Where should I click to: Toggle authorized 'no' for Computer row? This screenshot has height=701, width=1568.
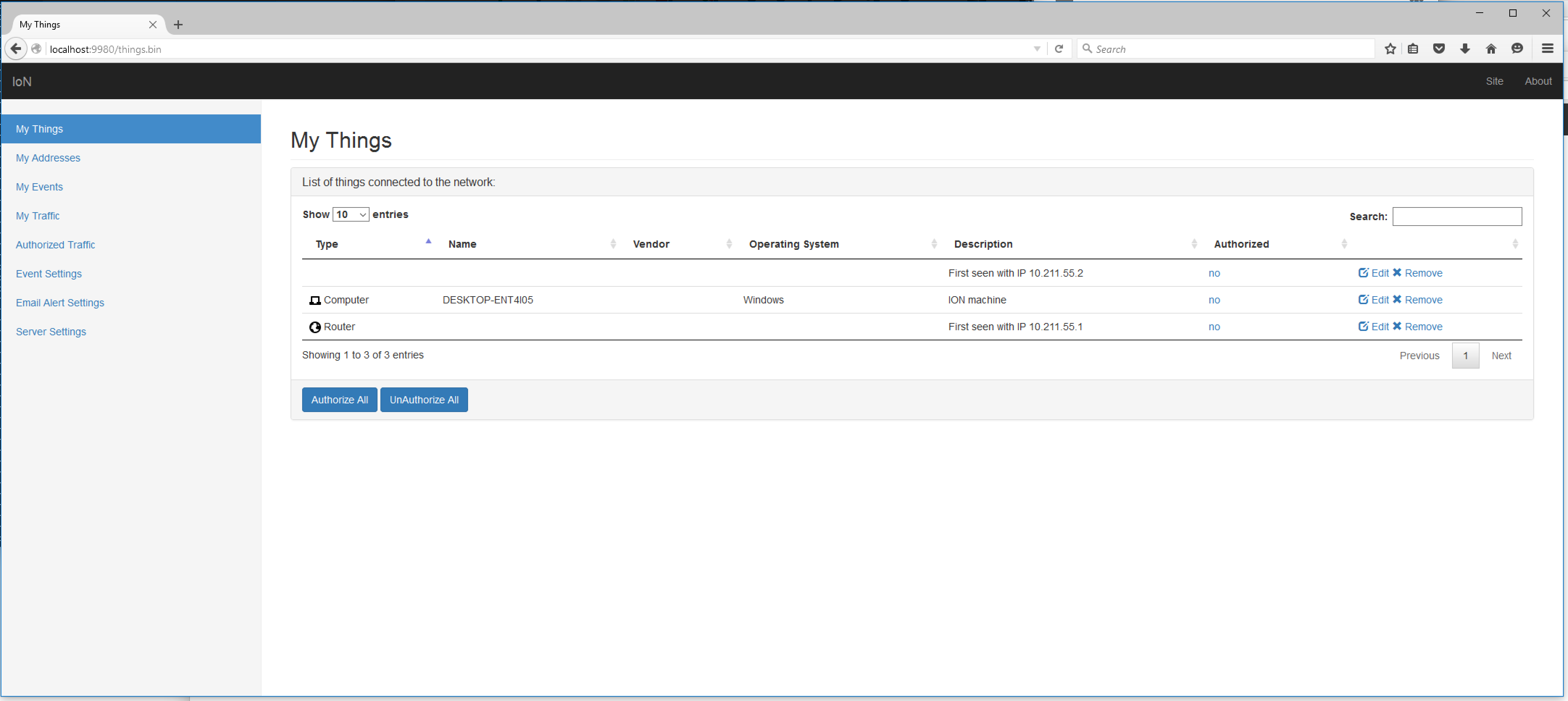pos(1214,300)
